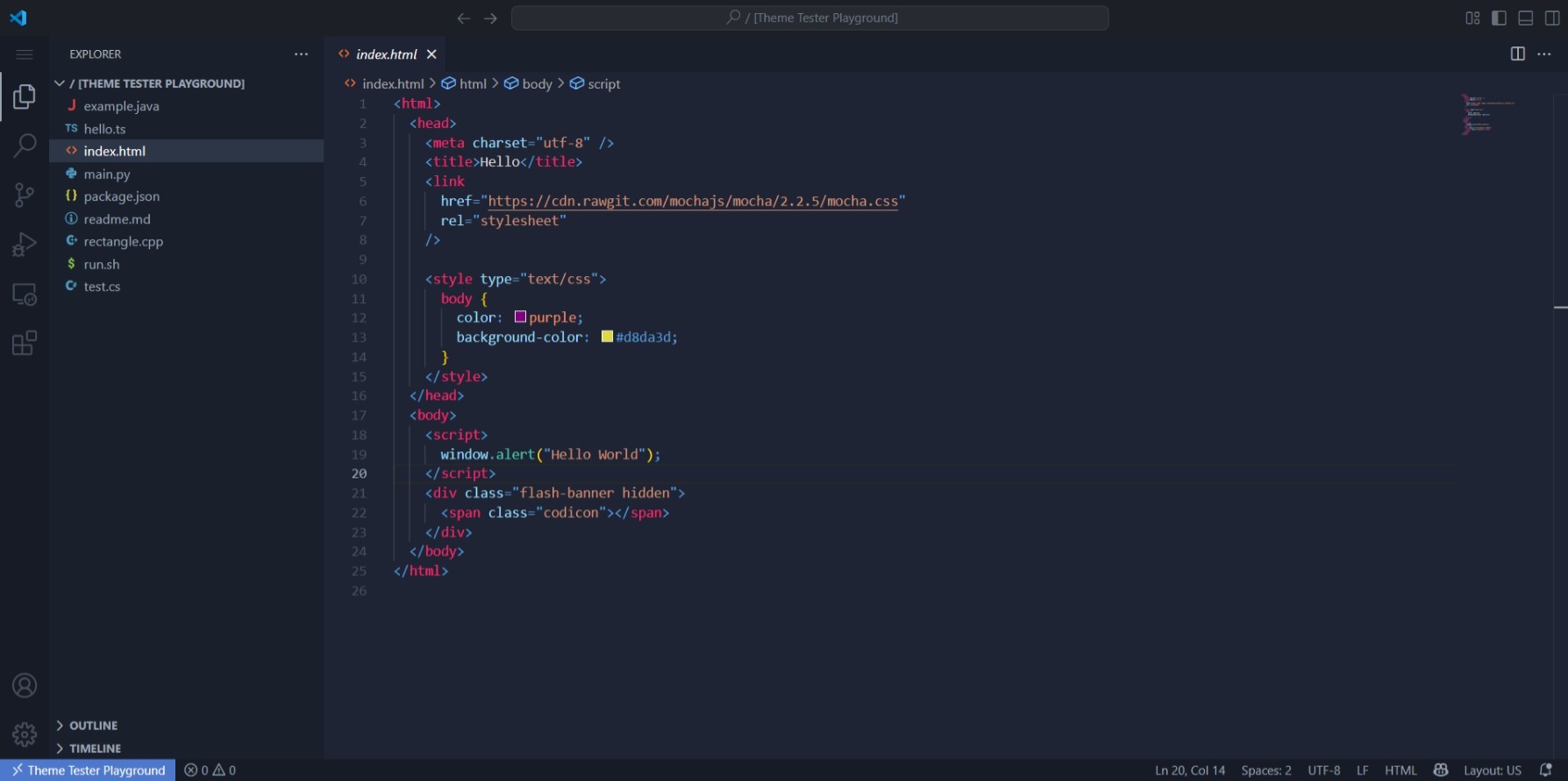Open package.json in the explorer
Screen dimensions: 1568x781
(x=187, y=196)
